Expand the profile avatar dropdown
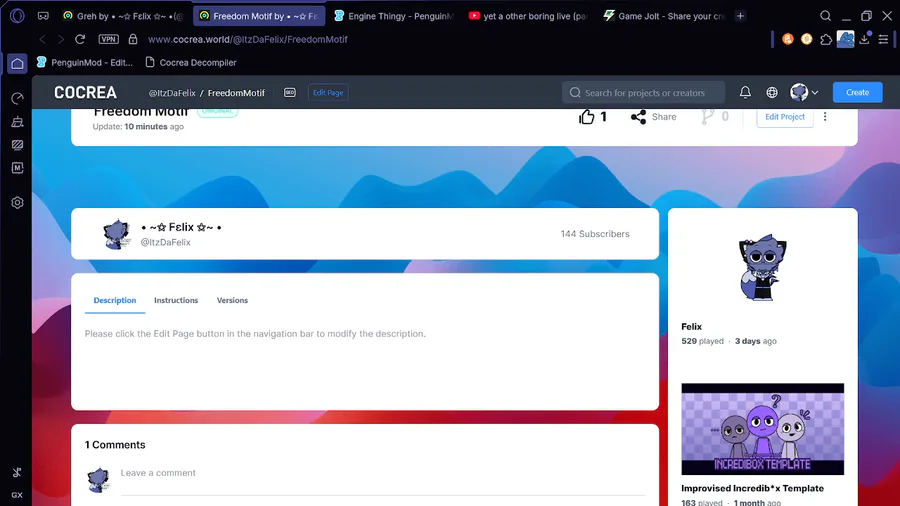The image size is (900, 506). click(x=804, y=92)
